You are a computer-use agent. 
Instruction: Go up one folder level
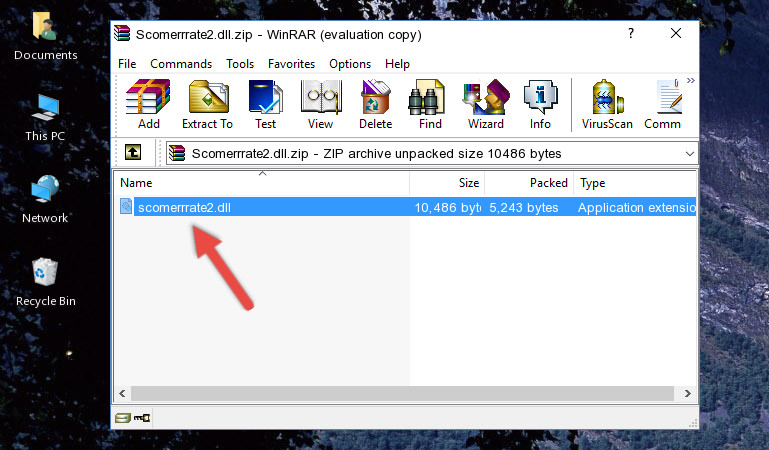point(133,152)
